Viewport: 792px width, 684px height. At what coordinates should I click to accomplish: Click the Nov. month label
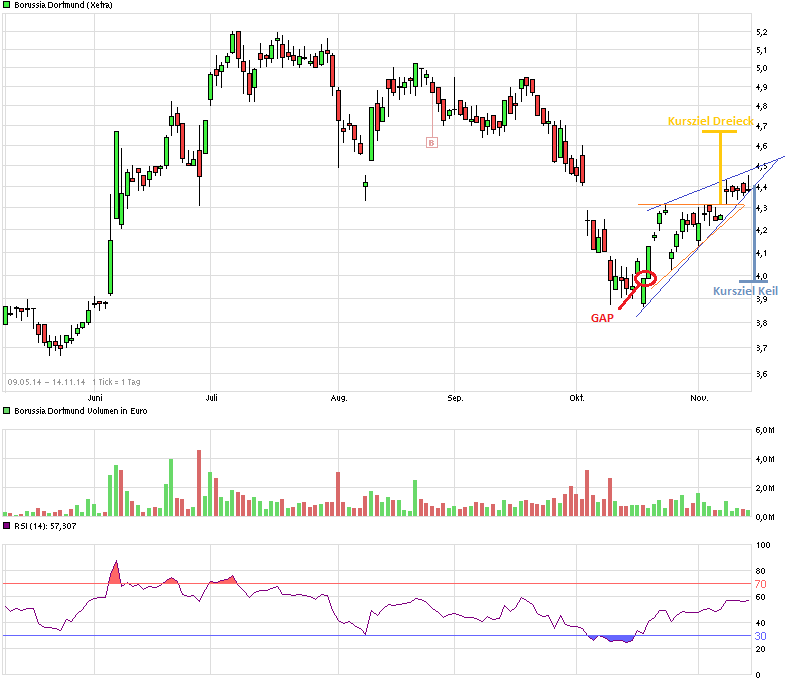coord(699,398)
